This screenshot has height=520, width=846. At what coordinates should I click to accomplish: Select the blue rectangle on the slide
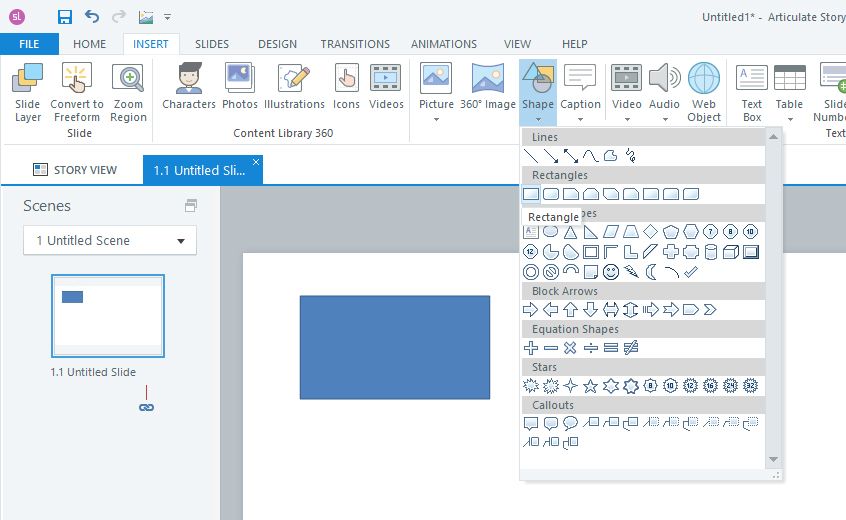[x=395, y=347]
